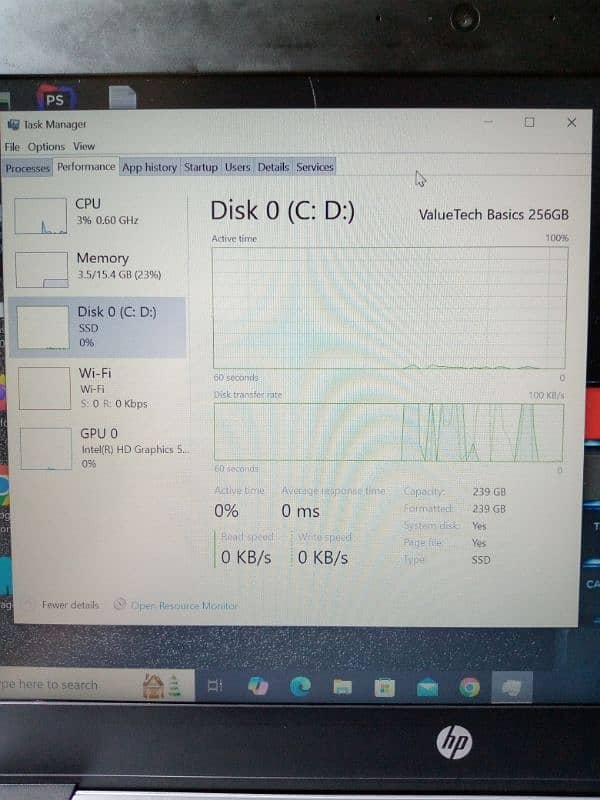Open the Task View taskbar icon
The height and width of the screenshot is (800, 600).
pos(214,686)
